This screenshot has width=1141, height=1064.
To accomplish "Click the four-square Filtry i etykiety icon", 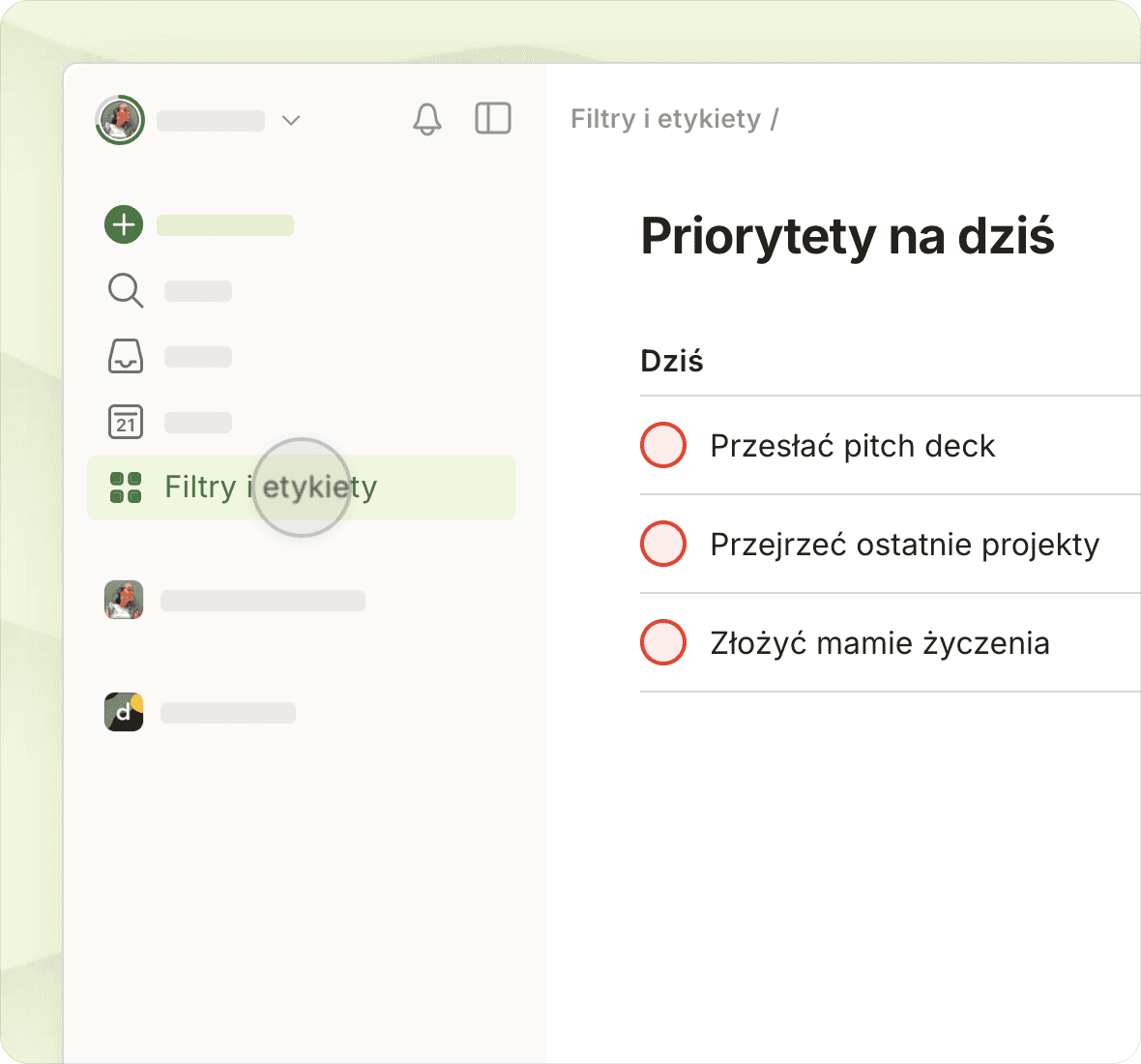I will pos(126,488).
